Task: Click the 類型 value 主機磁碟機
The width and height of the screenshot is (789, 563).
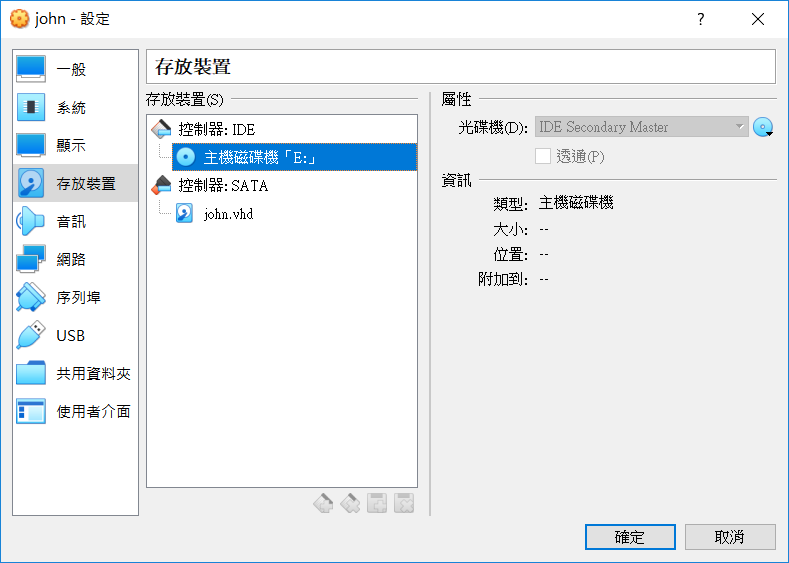Action: point(576,203)
